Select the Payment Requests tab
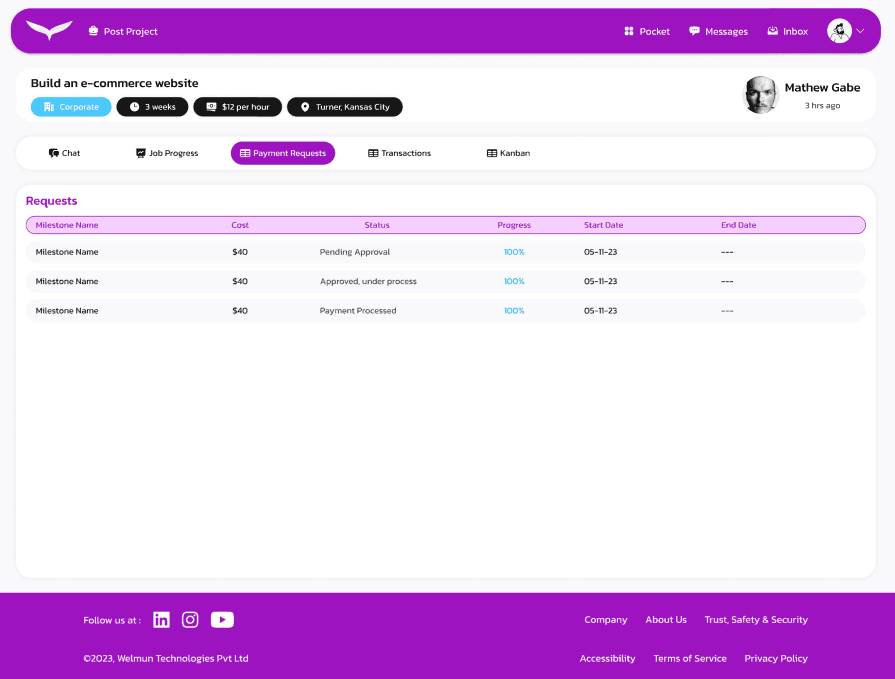The image size is (895, 679). pyautogui.click(x=283, y=153)
